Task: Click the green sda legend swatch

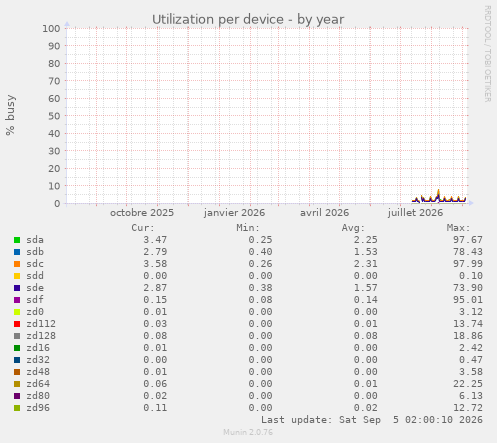Action: [x=17, y=240]
